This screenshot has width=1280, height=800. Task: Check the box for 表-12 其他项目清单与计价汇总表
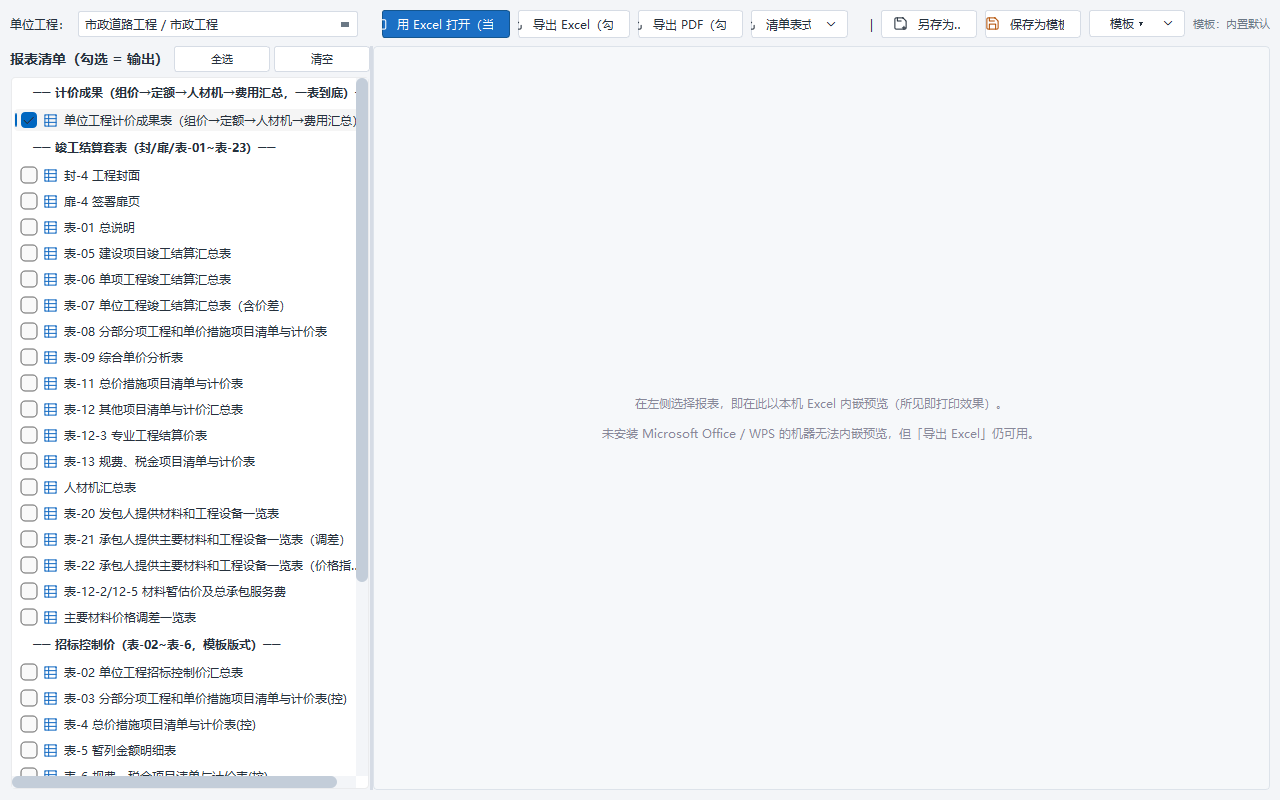tap(29, 409)
